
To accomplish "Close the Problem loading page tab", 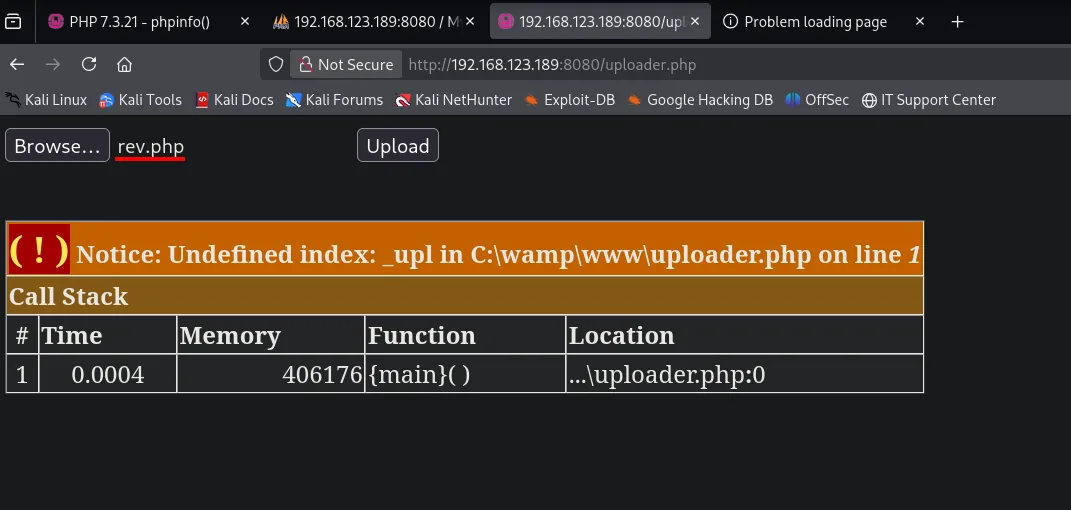I will [920, 22].
